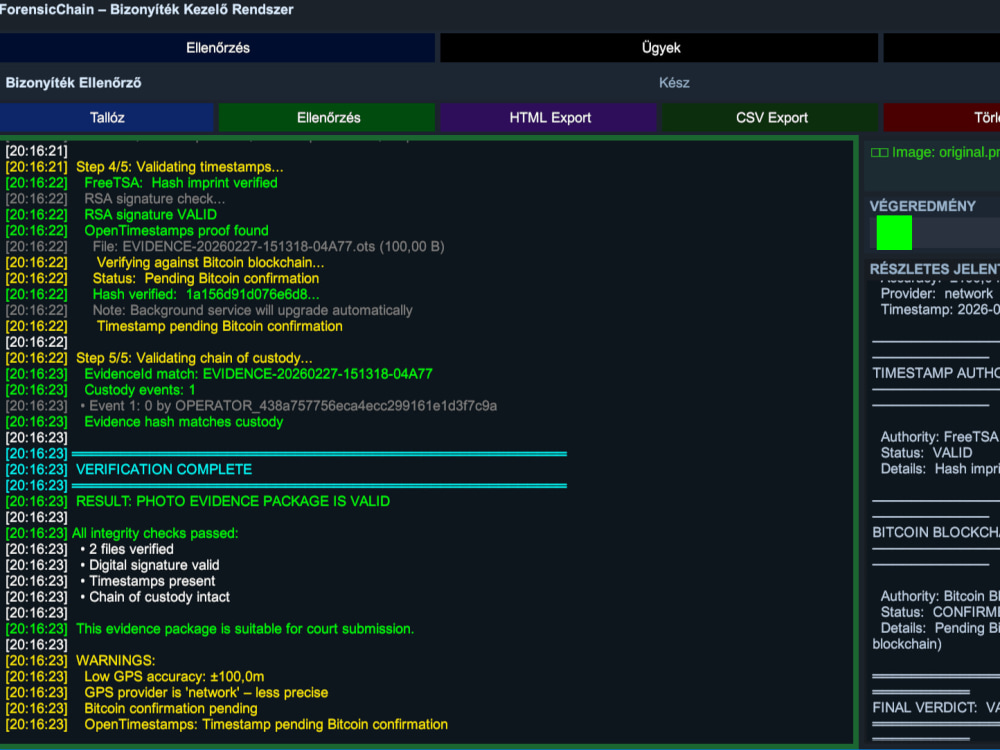The width and height of the screenshot is (1000, 750).
Task: Click the 'TIMESTAMP AUTHORITY' section heading
Action: point(936,373)
